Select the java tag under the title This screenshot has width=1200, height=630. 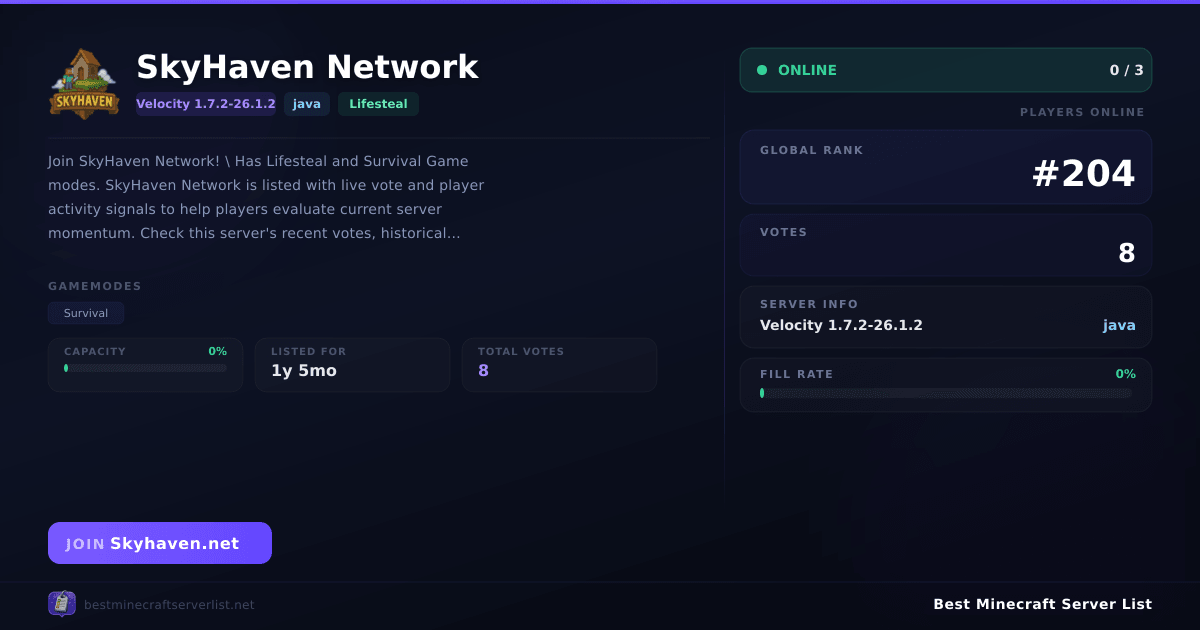tap(307, 104)
